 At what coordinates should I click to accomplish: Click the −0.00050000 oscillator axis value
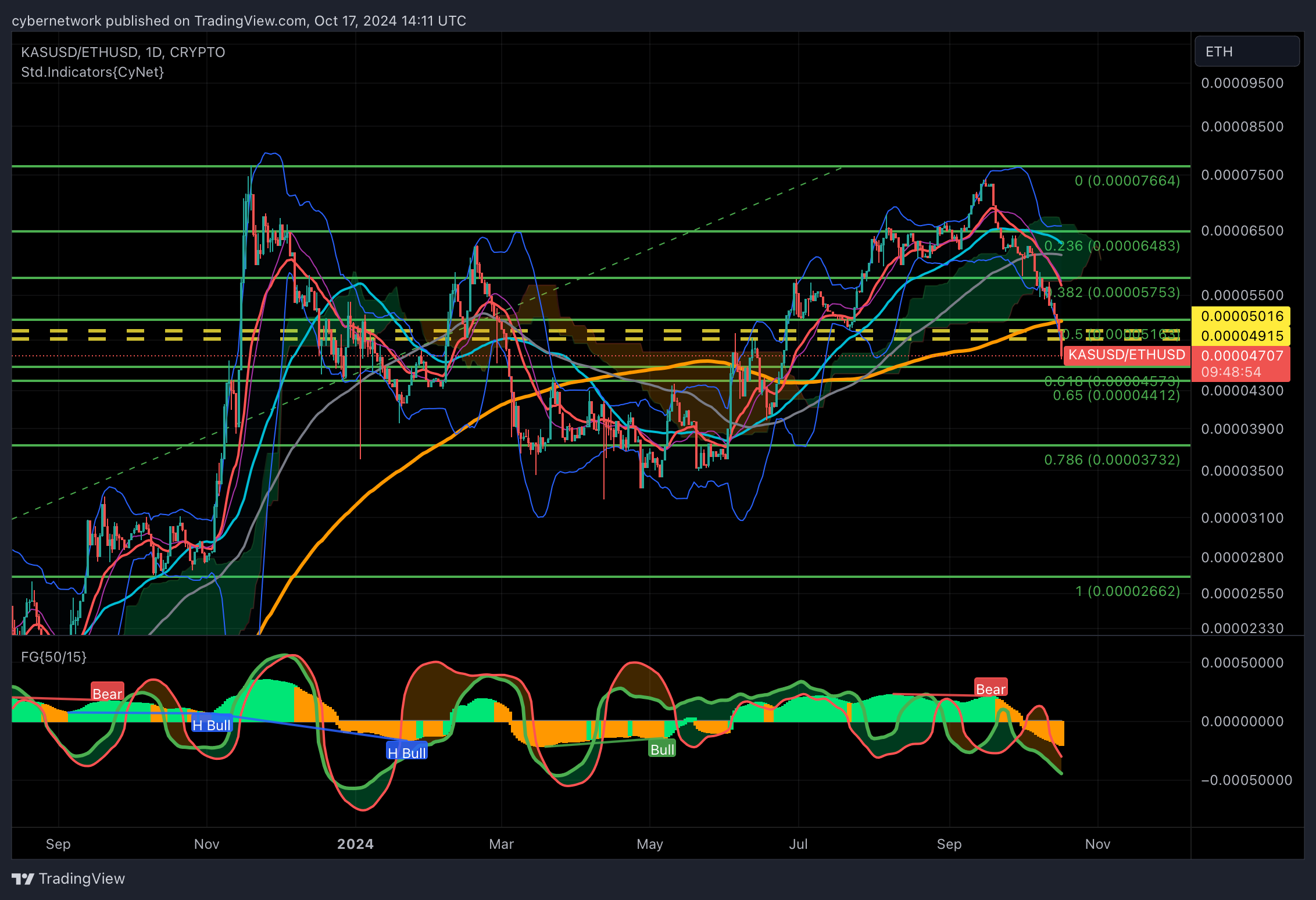(1247, 780)
